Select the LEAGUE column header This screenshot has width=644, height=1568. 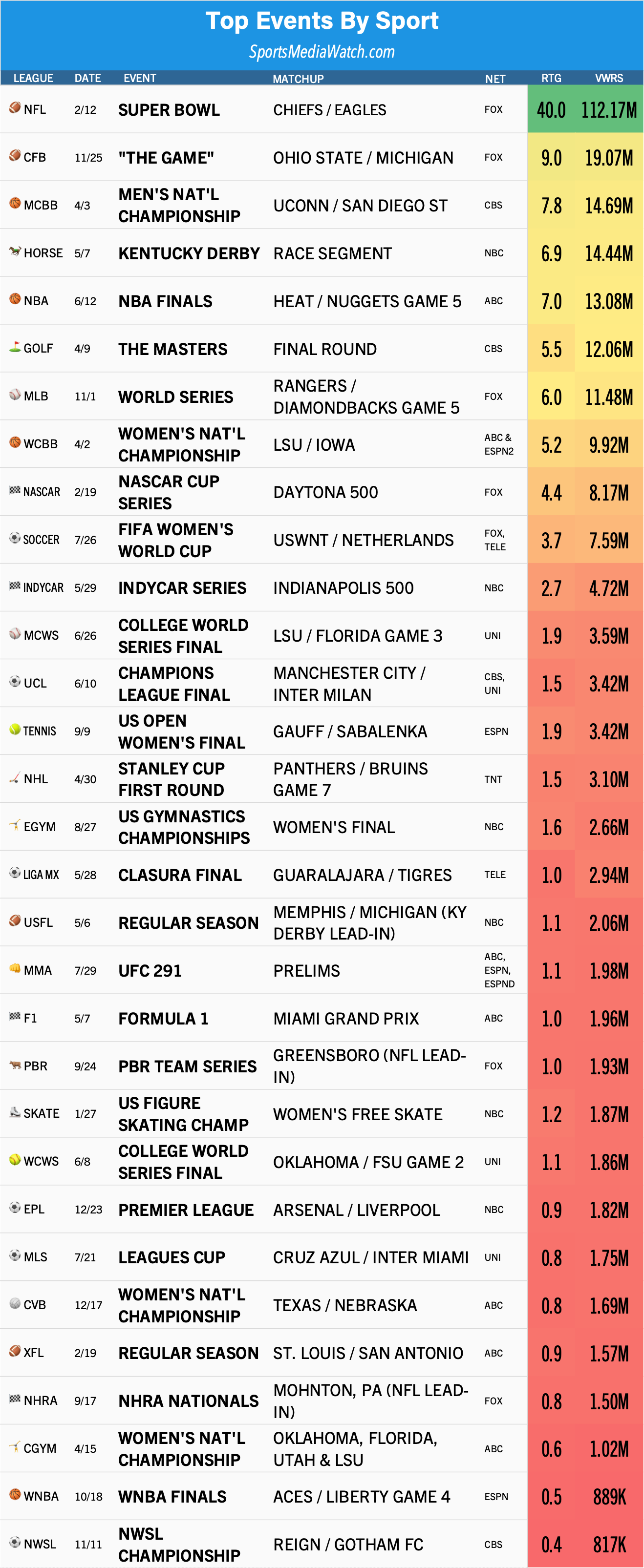click(34, 78)
